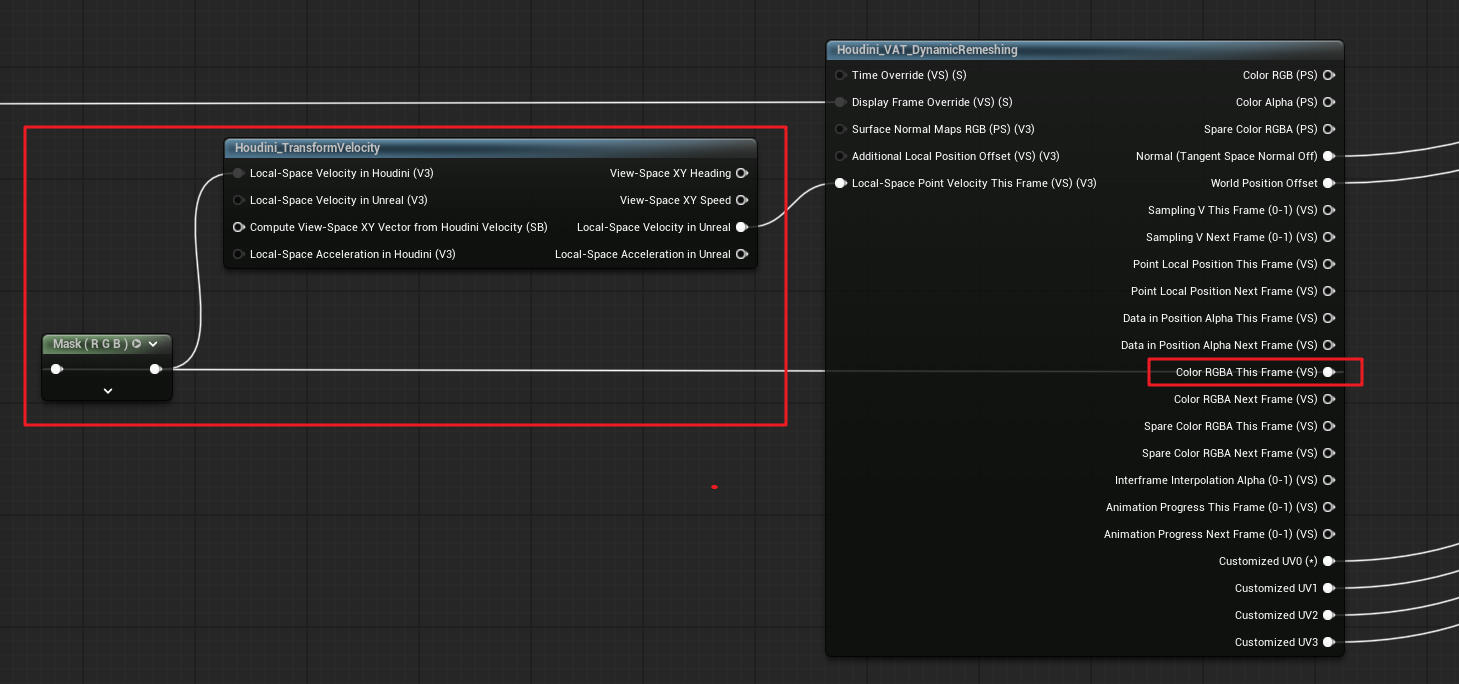This screenshot has height=684, width=1459.
Task: Click the Customized UV1 output pin
Action: [x=1328, y=588]
